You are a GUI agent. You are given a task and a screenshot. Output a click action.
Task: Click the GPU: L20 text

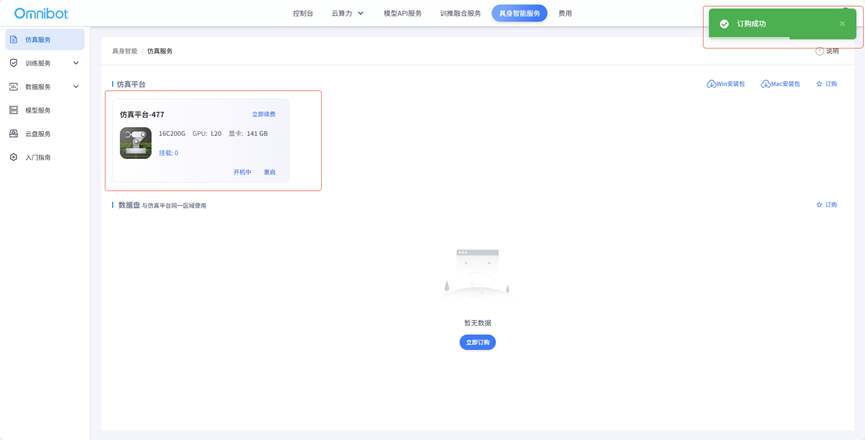207,133
